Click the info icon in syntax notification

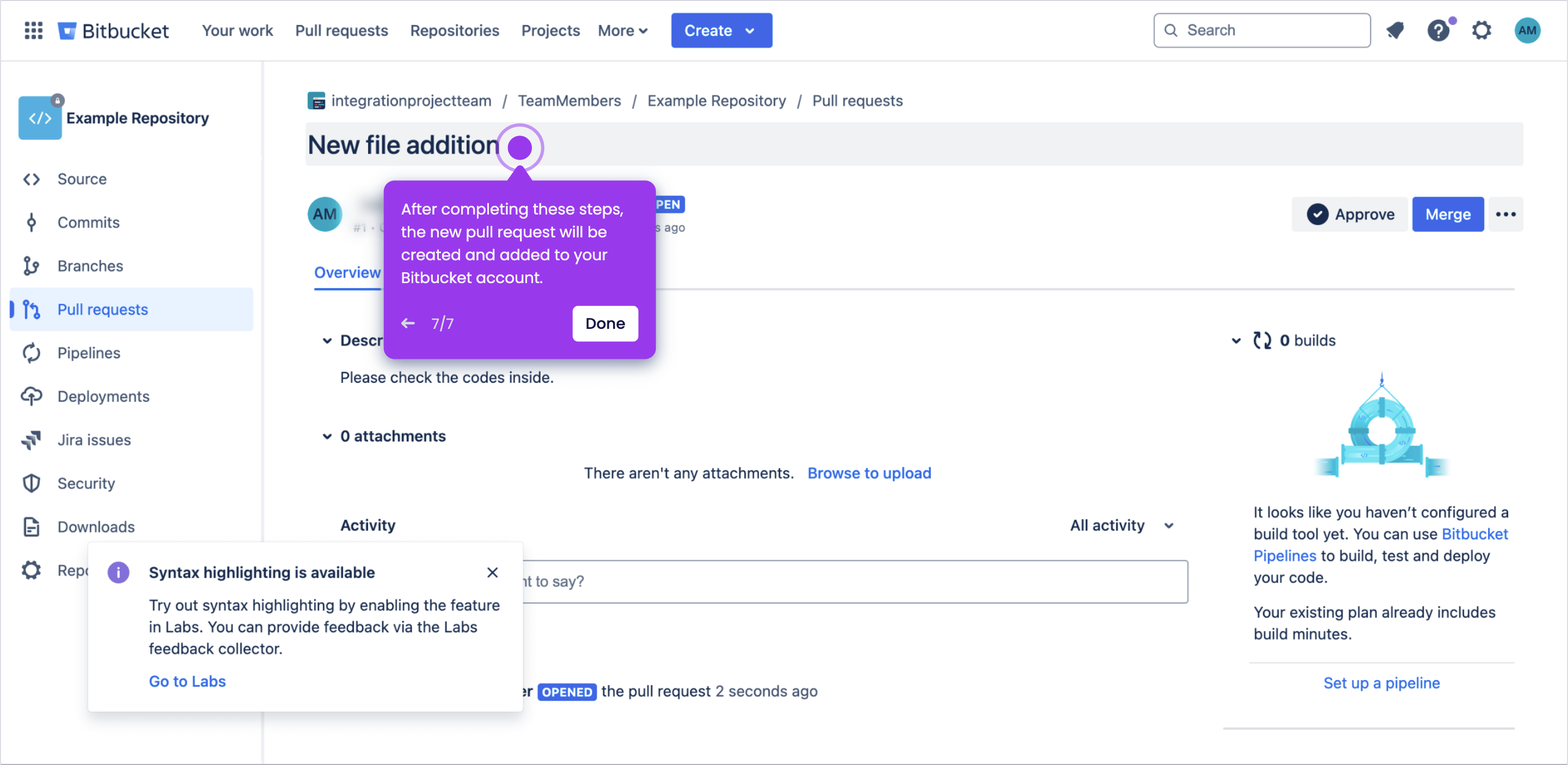[x=118, y=572]
